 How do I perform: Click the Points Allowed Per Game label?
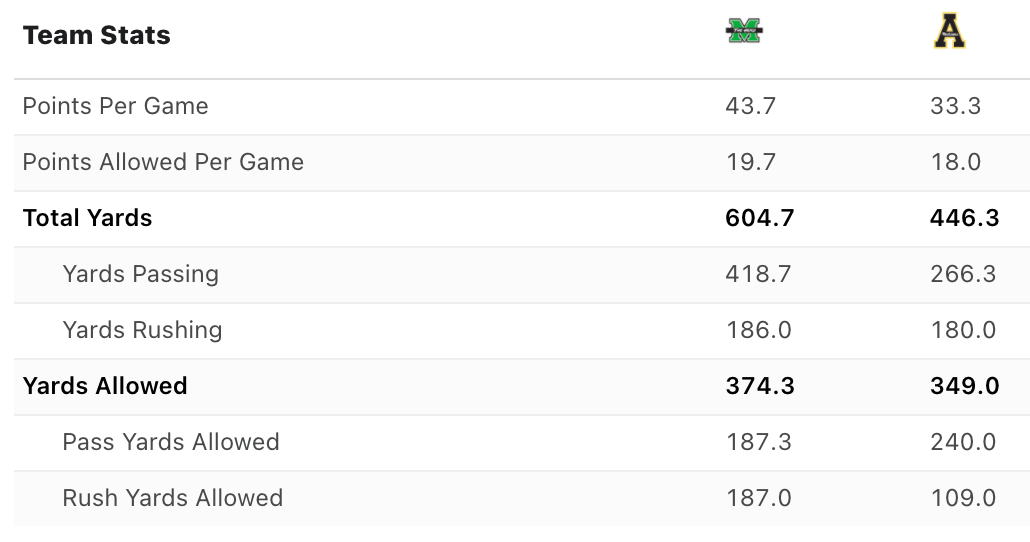tap(164, 162)
